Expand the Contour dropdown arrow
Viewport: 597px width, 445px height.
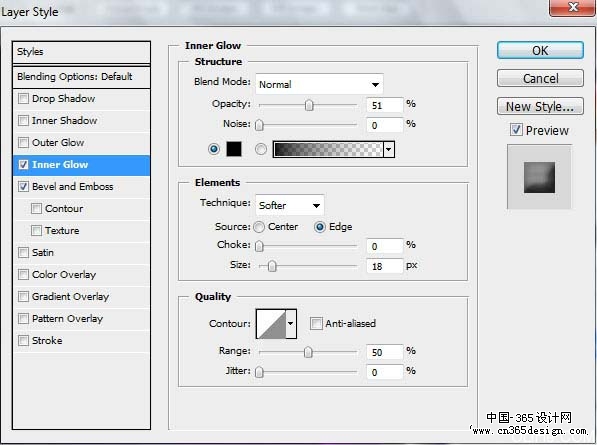291,324
